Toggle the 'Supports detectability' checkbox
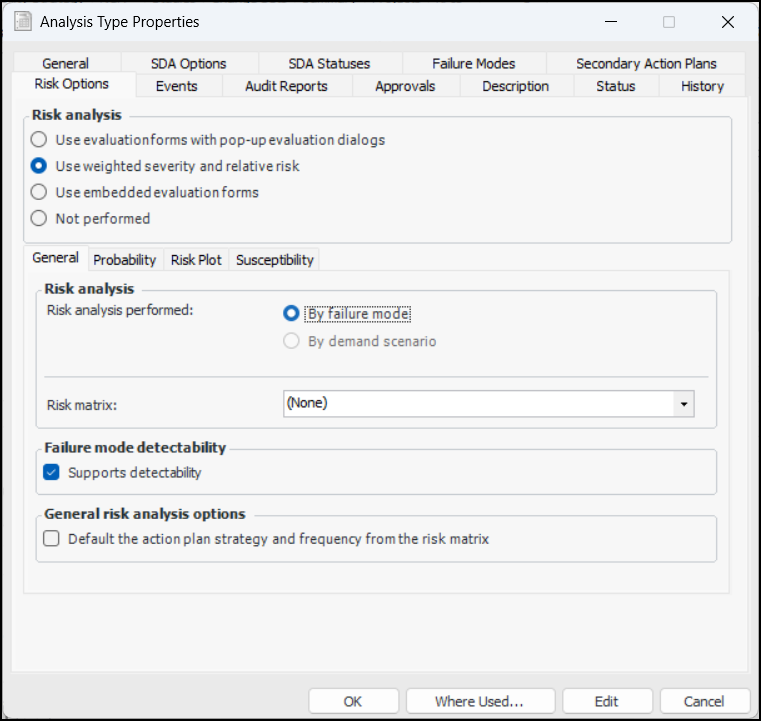Image resolution: width=761 pixels, height=721 pixels. coord(52,472)
